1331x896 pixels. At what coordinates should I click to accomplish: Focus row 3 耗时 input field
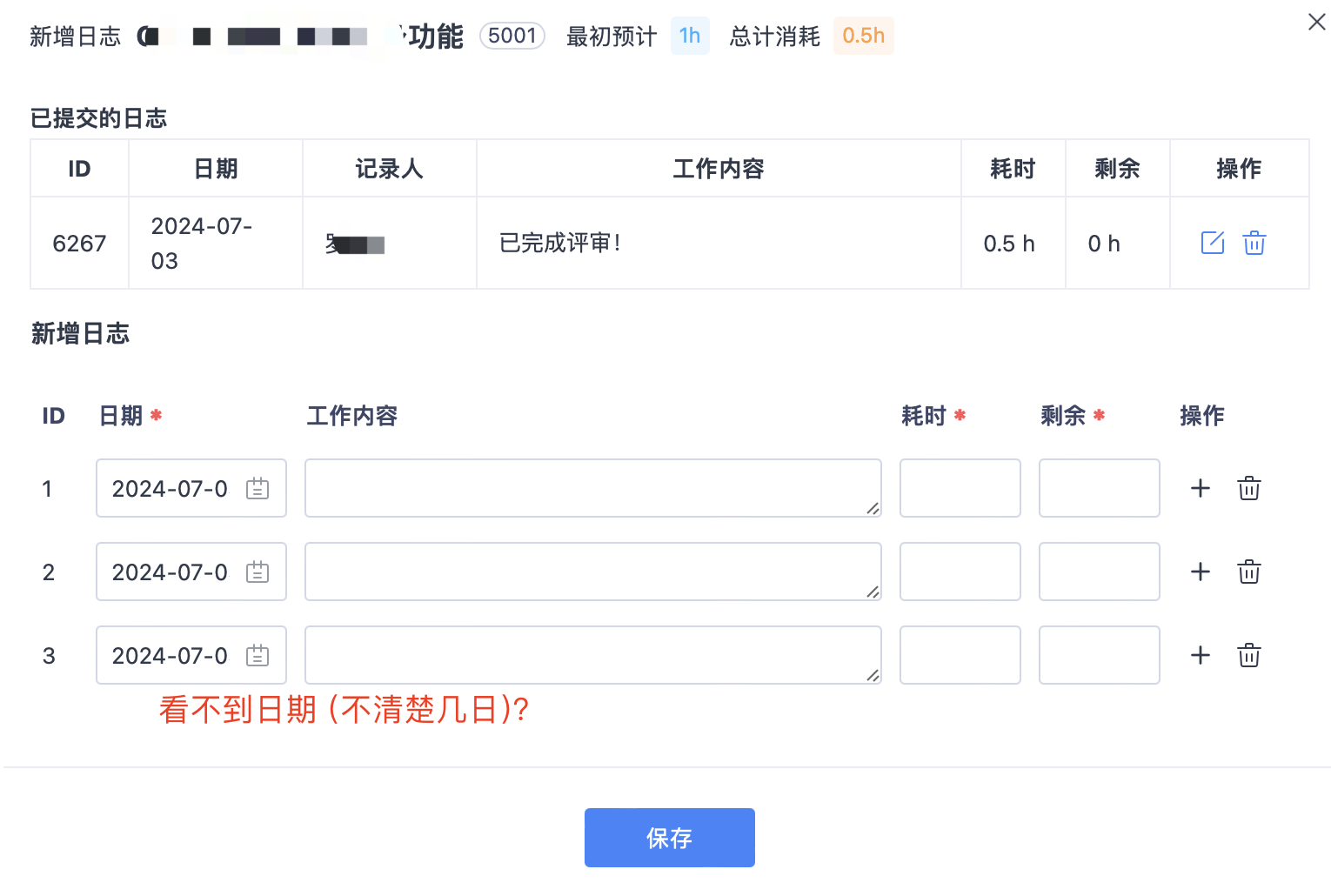tap(960, 655)
